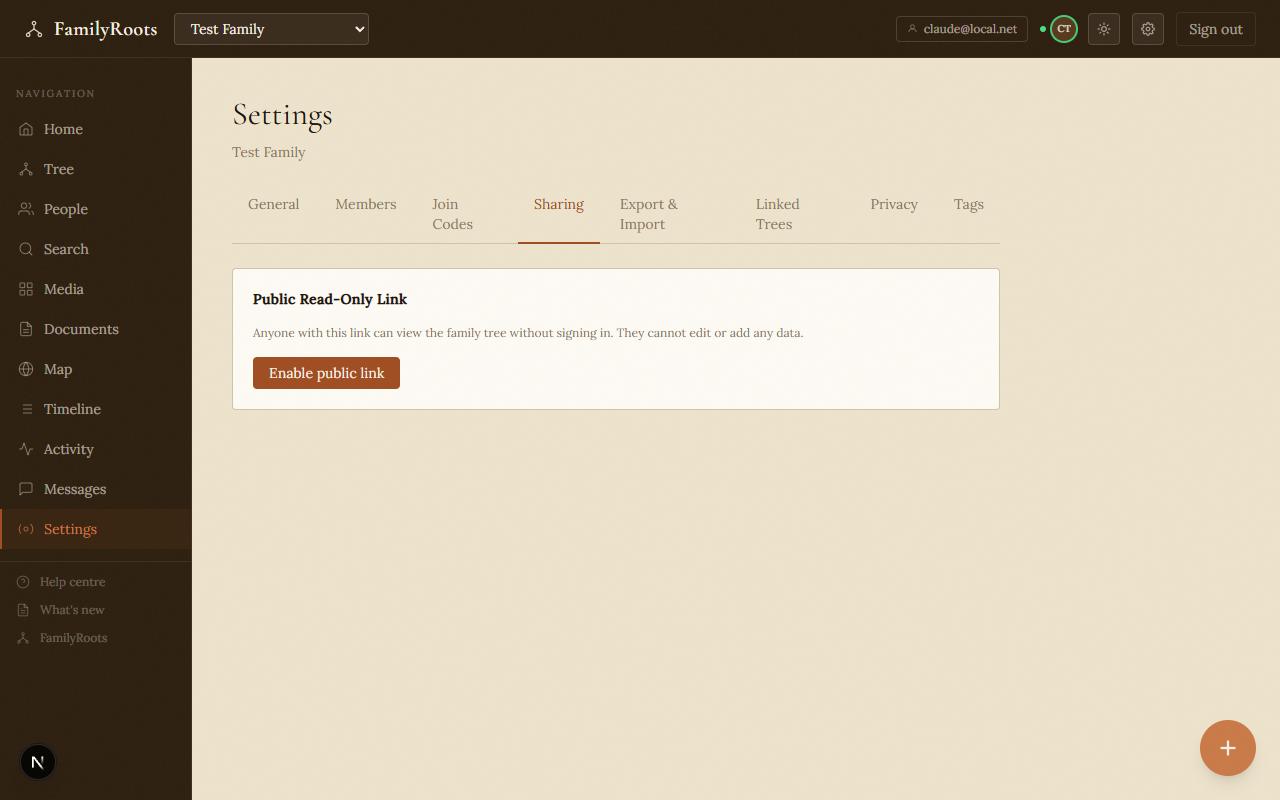Image resolution: width=1280 pixels, height=800 pixels.
Task: Click the NAVIGATION label in the sidebar
Action: (x=55, y=93)
